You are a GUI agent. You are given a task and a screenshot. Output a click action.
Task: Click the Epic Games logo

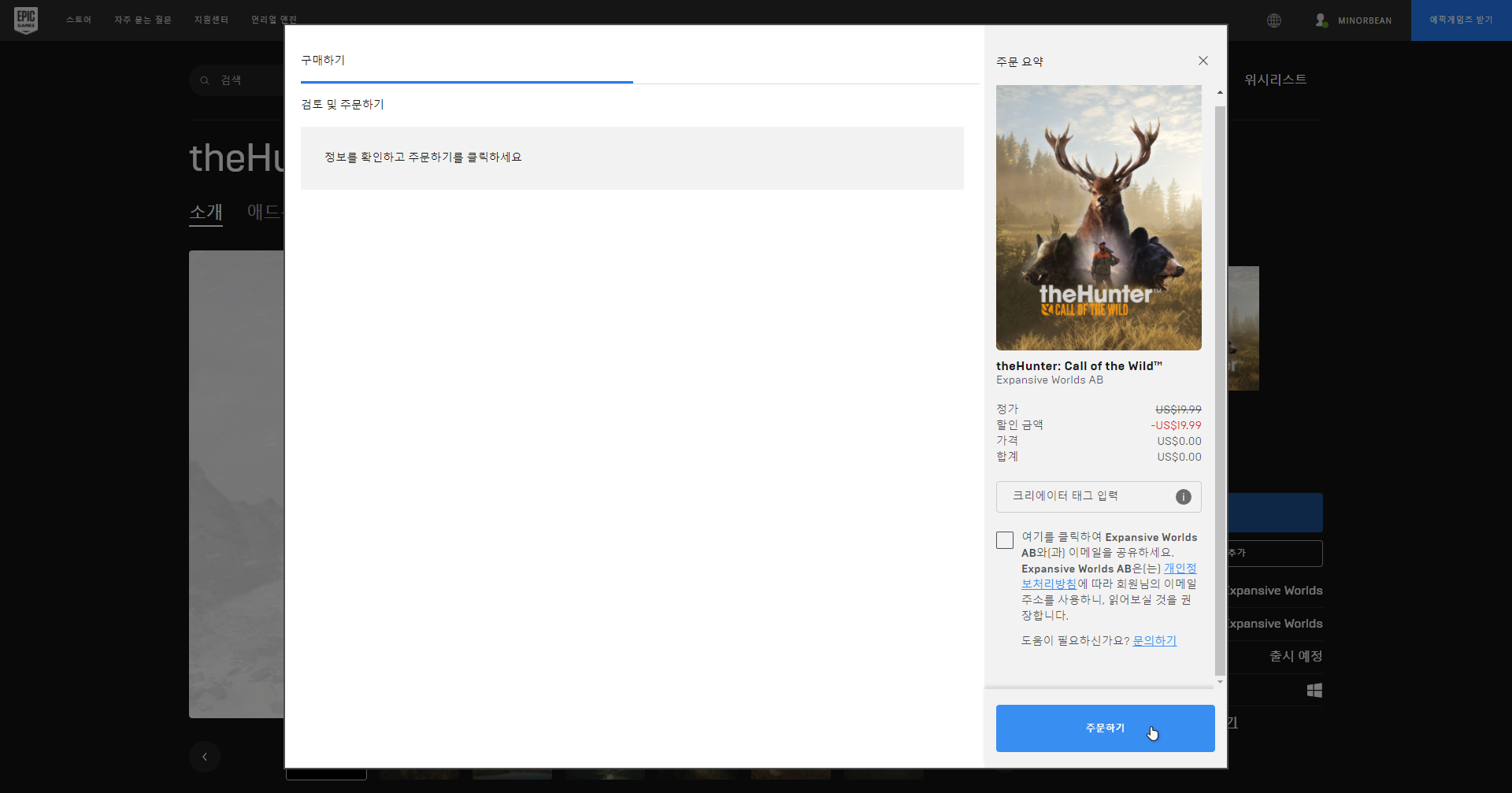(26, 20)
